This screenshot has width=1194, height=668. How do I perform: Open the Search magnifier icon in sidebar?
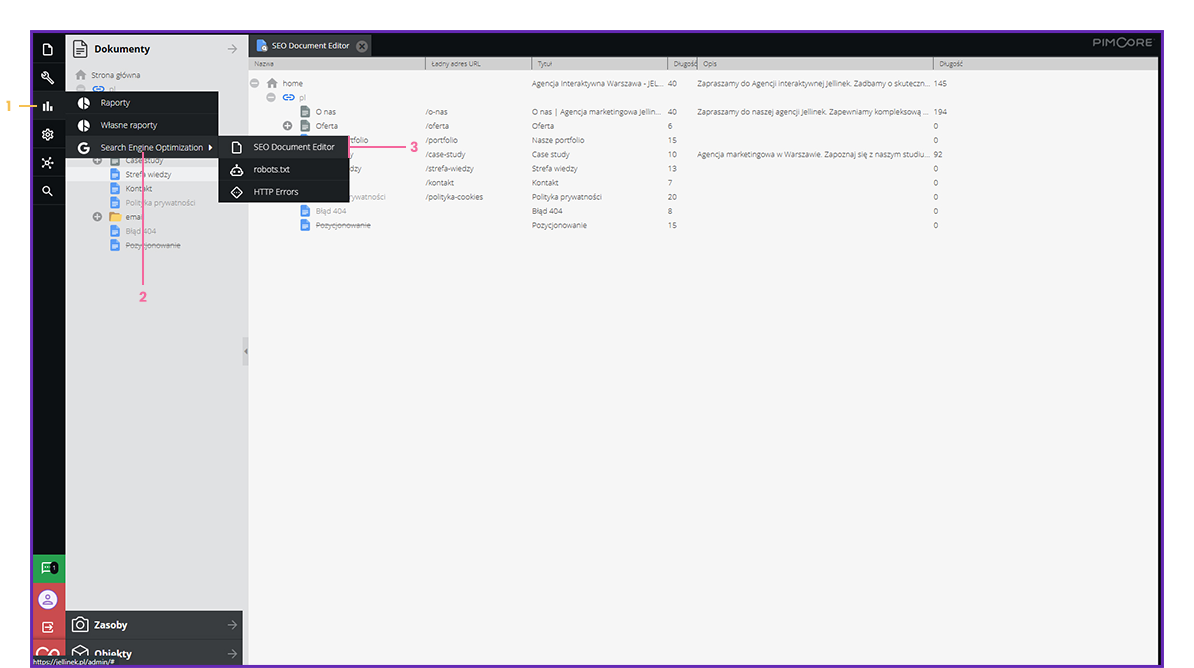click(x=47, y=190)
